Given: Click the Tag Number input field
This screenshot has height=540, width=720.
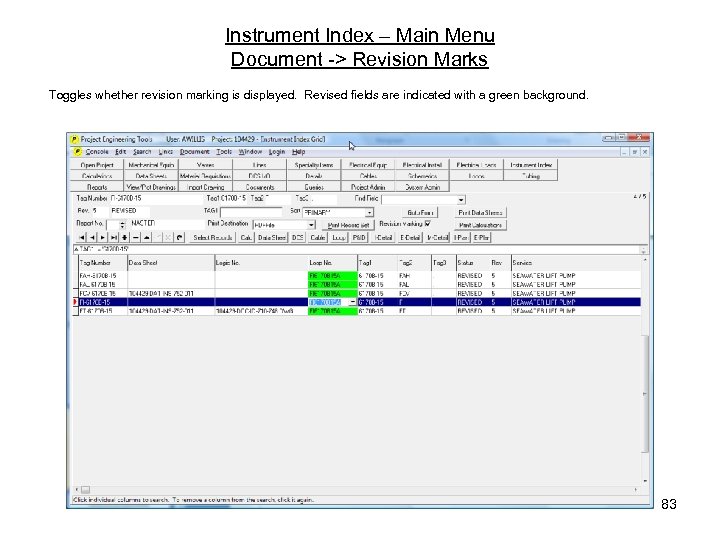Looking at the screenshot, I should pos(156,198).
